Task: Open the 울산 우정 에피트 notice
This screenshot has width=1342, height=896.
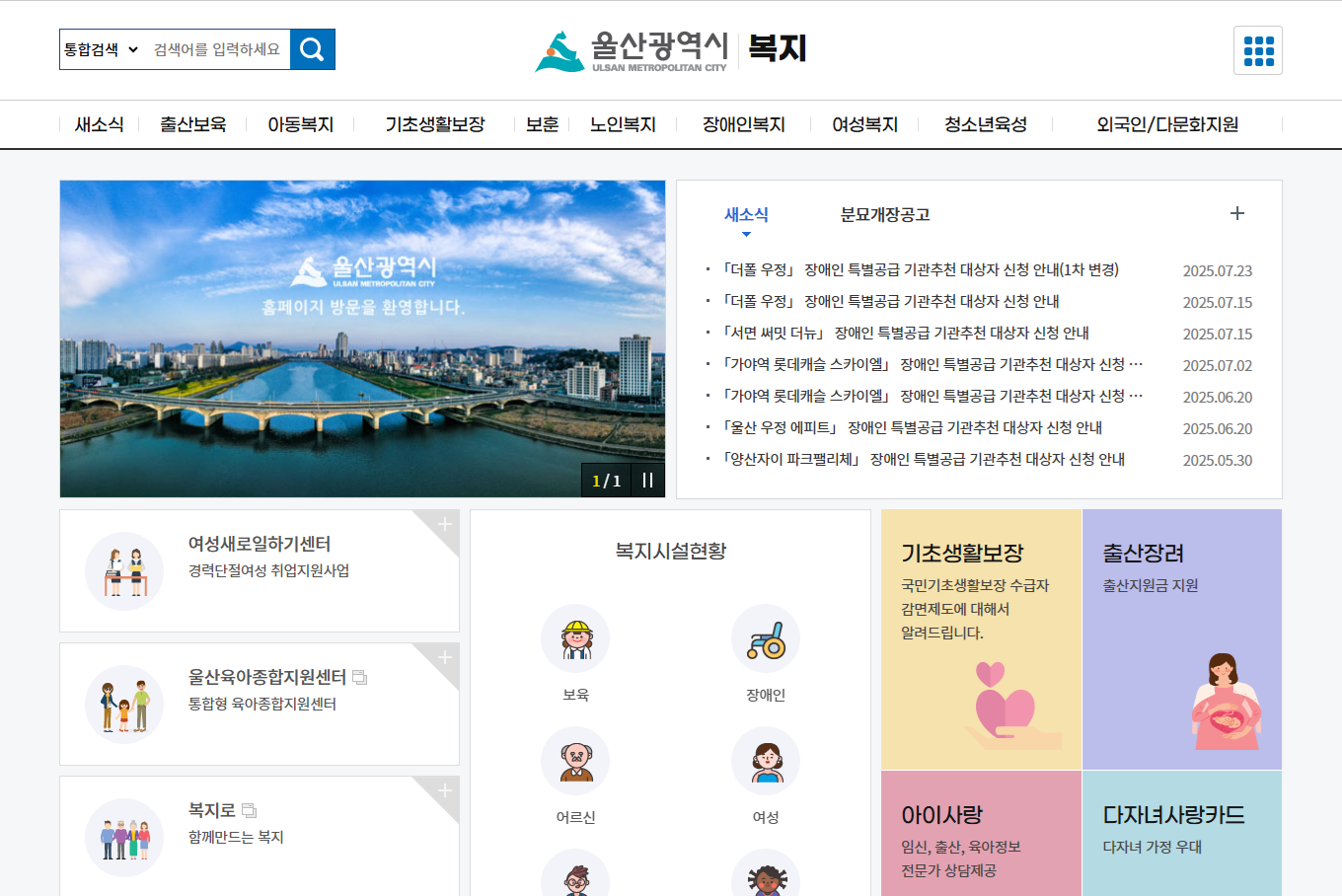Action: (x=912, y=427)
